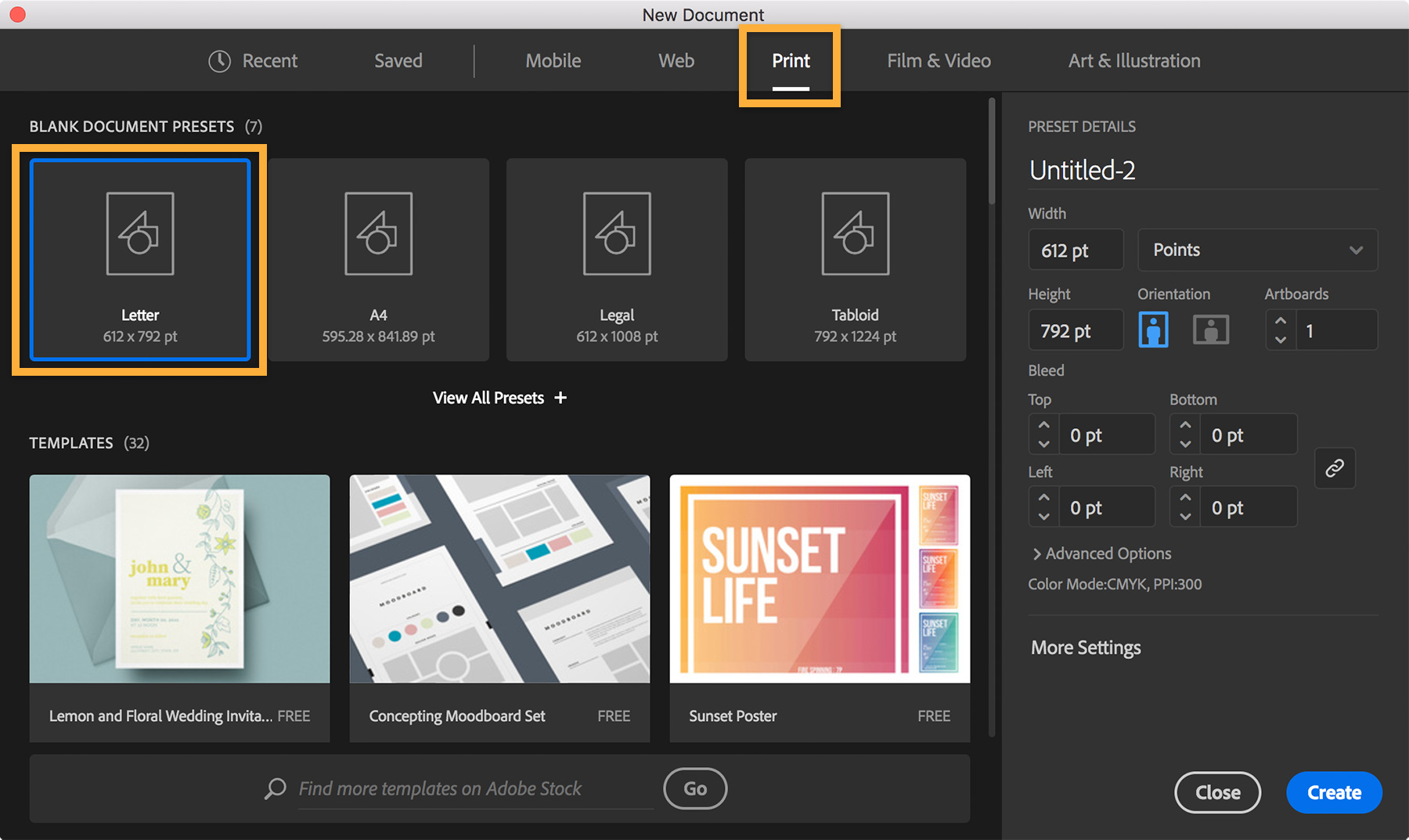Select the A4 blank document preset

click(379, 258)
